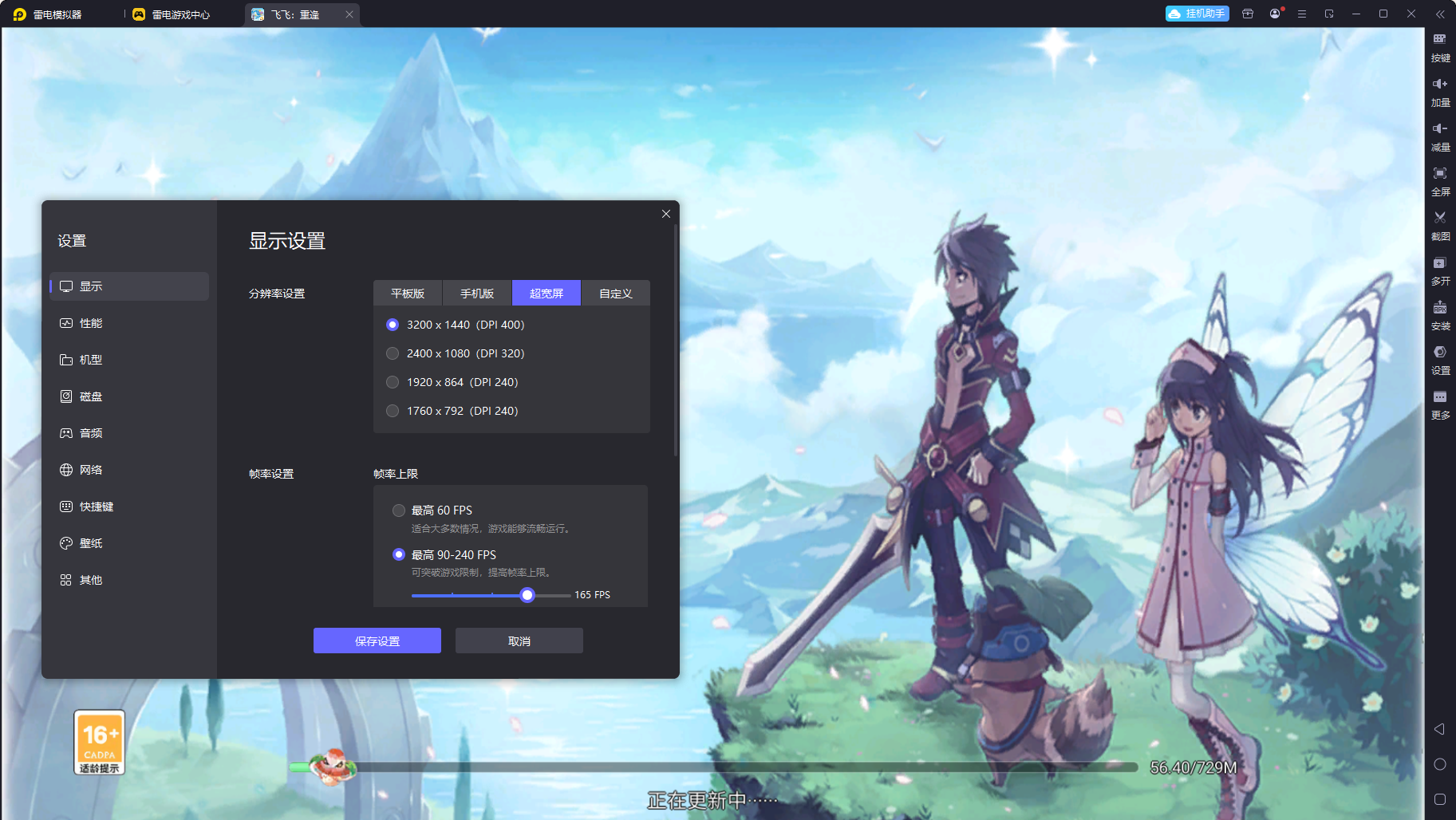This screenshot has height=820, width=1456.
Task: Open the 多开 multi-instance manager
Action: (x=1439, y=269)
